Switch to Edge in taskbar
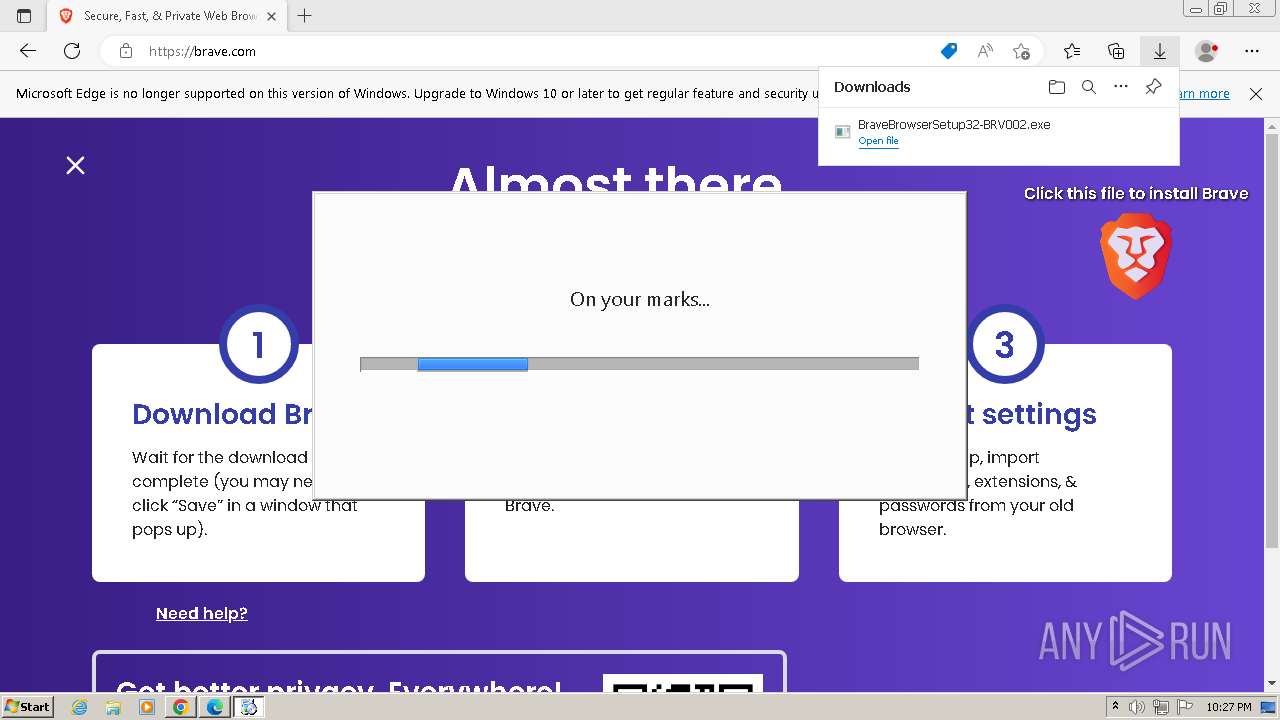This screenshot has width=1280, height=720. (215, 707)
